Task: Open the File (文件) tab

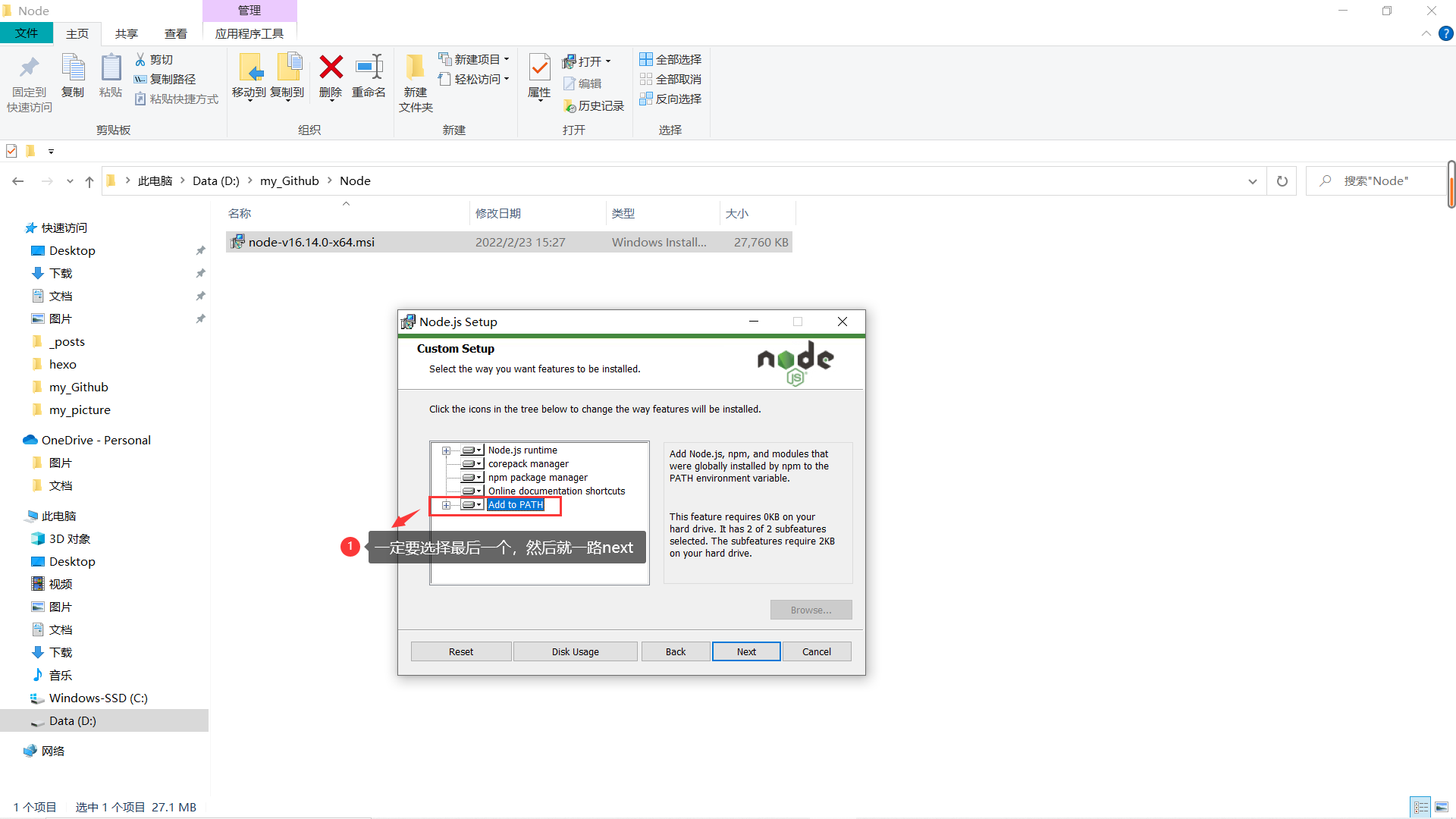Action: pyautogui.click(x=27, y=33)
